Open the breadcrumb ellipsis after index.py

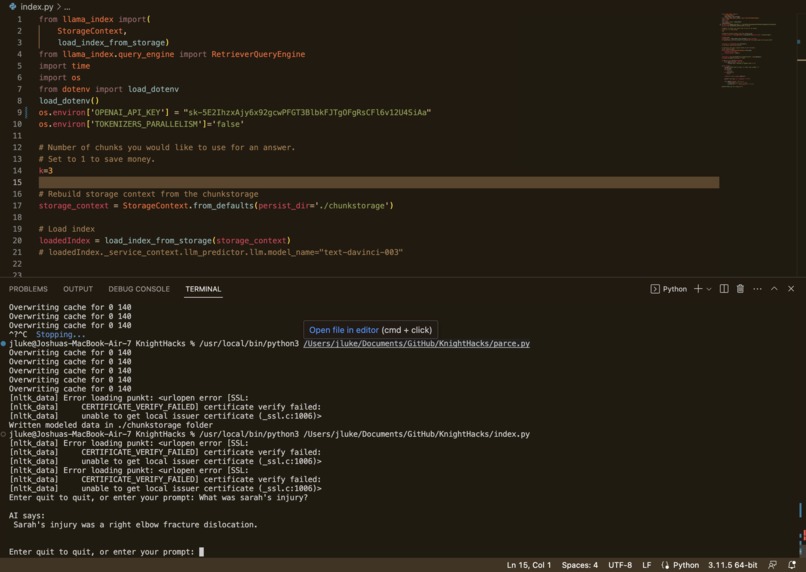click(67, 7)
